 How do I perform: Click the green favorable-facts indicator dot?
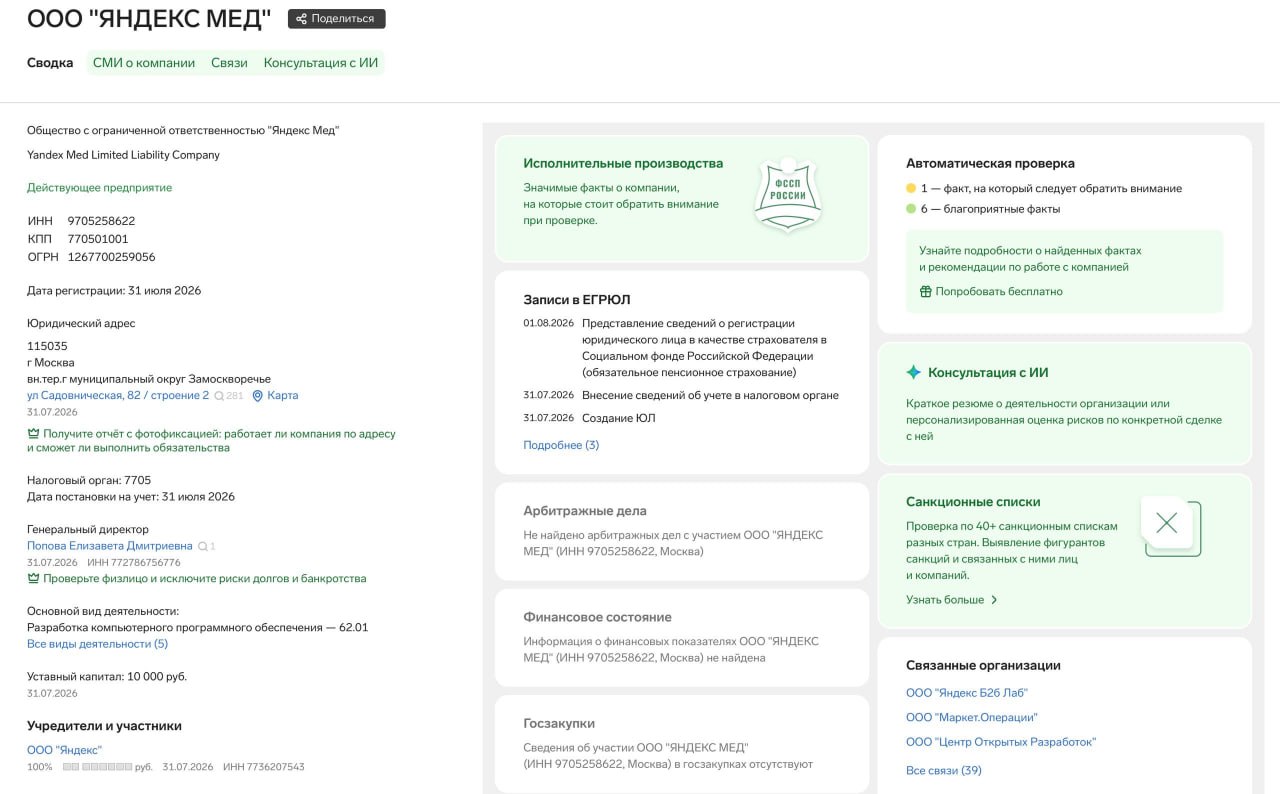tap(911, 209)
